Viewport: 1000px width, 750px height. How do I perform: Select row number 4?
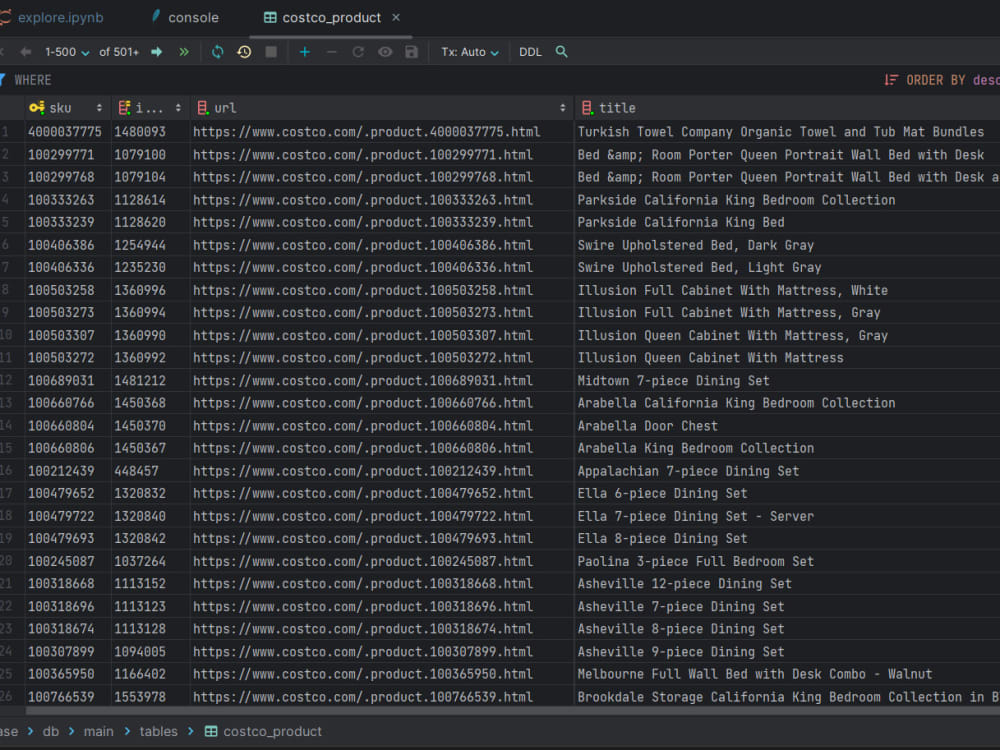coord(5,200)
